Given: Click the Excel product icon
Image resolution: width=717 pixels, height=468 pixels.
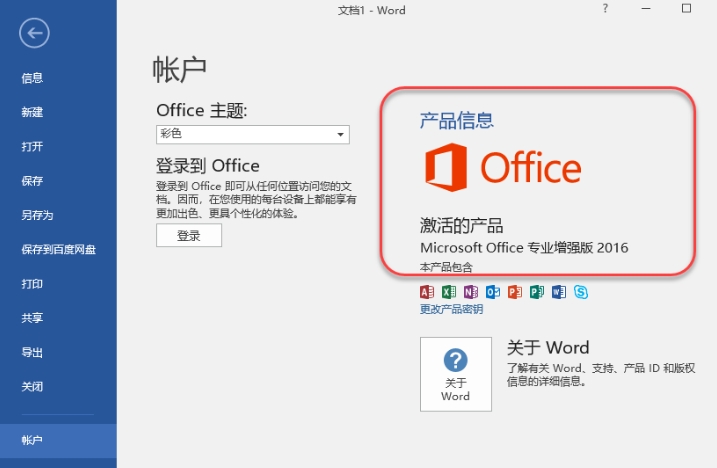Looking at the screenshot, I should [x=449, y=291].
